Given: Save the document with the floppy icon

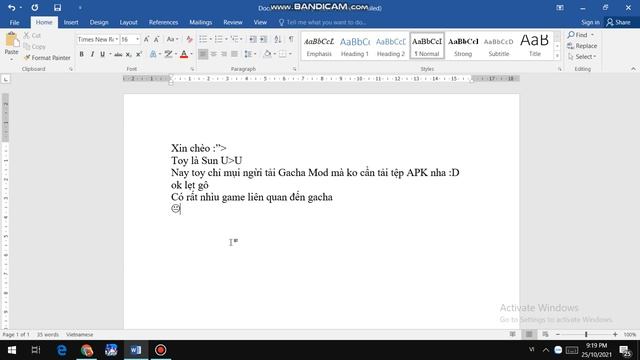Looking at the screenshot, I should tap(57, 7).
